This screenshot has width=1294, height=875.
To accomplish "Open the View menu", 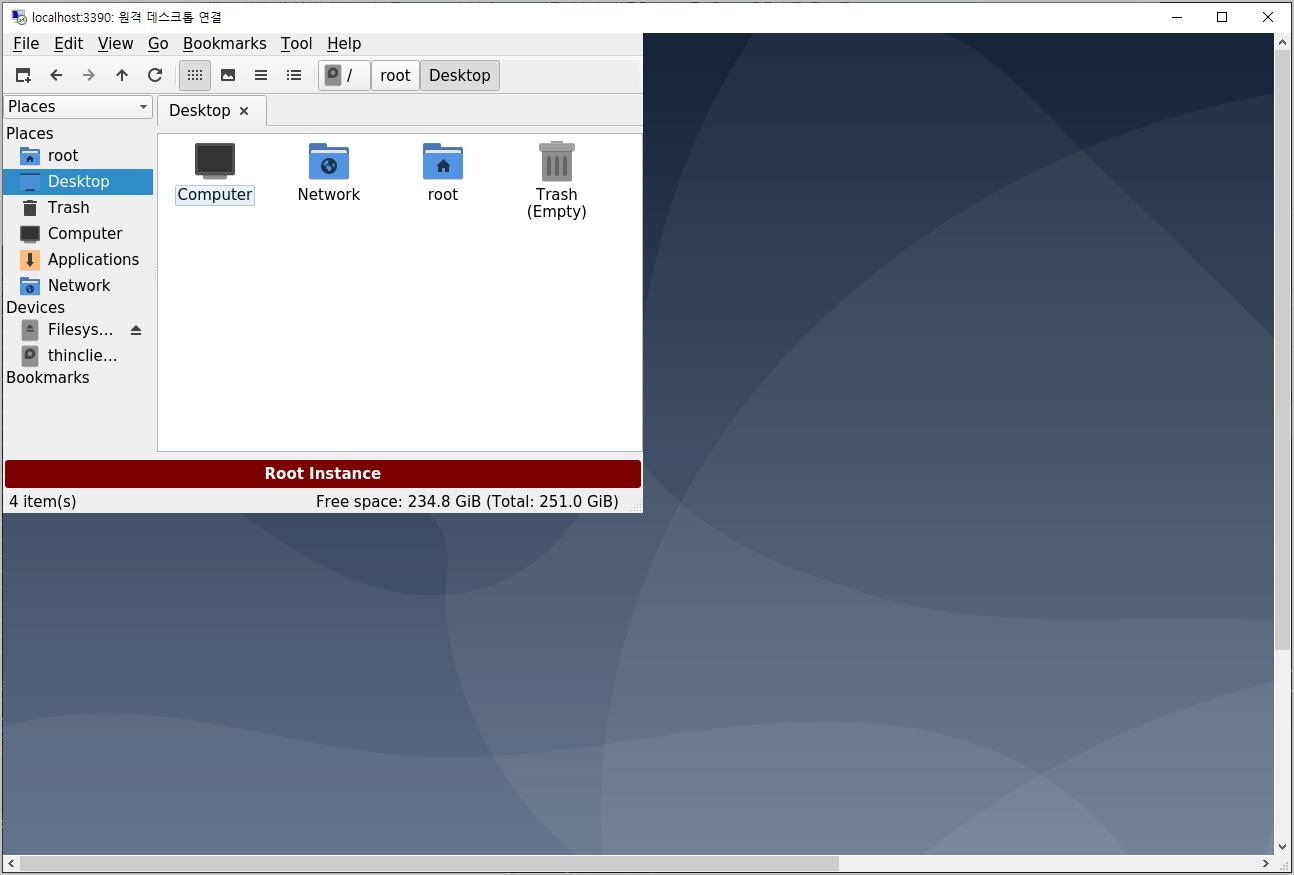I will point(115,43).
